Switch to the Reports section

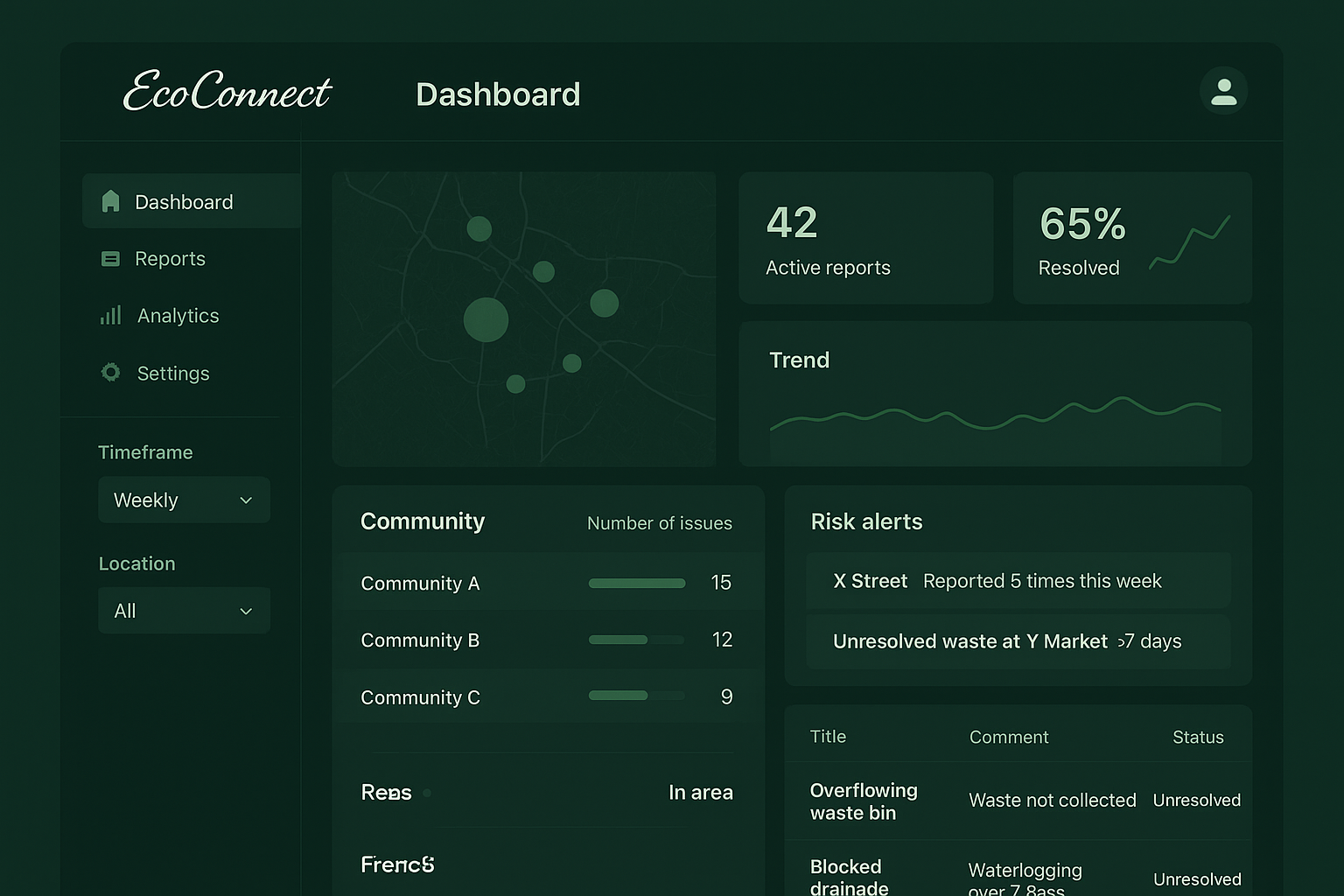point(170,258)
